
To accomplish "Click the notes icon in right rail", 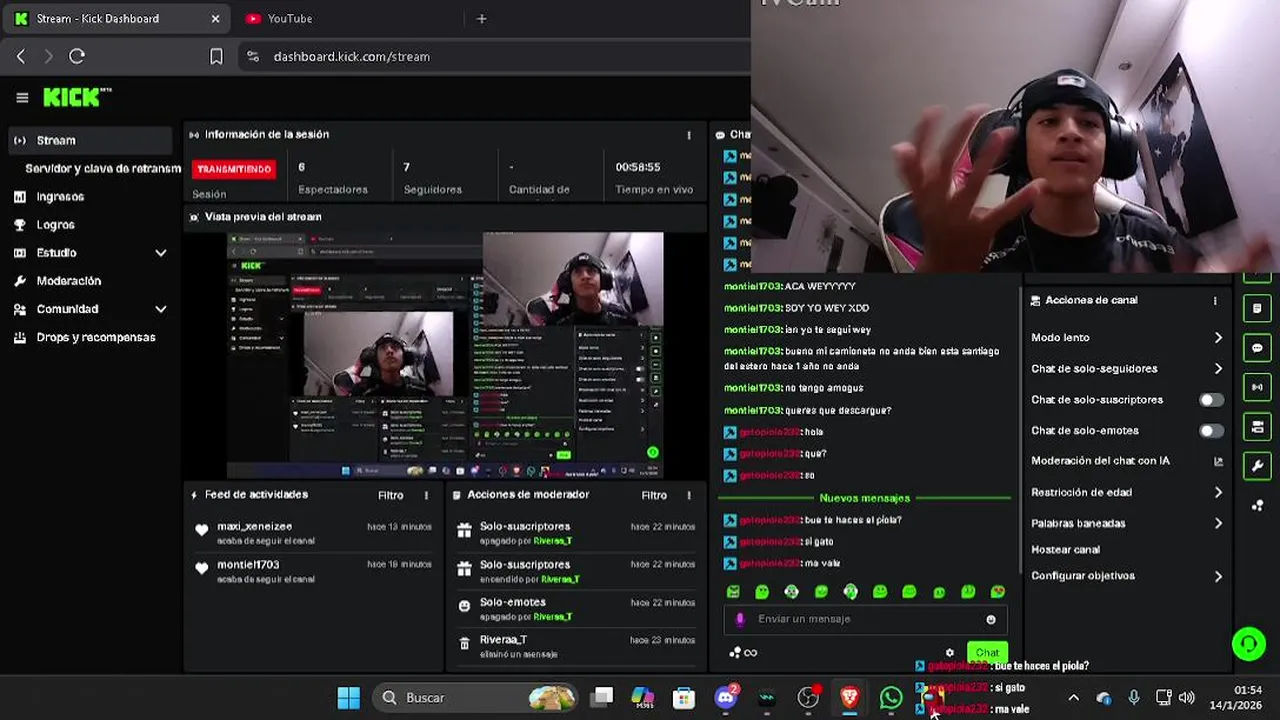I will 1257,309.
